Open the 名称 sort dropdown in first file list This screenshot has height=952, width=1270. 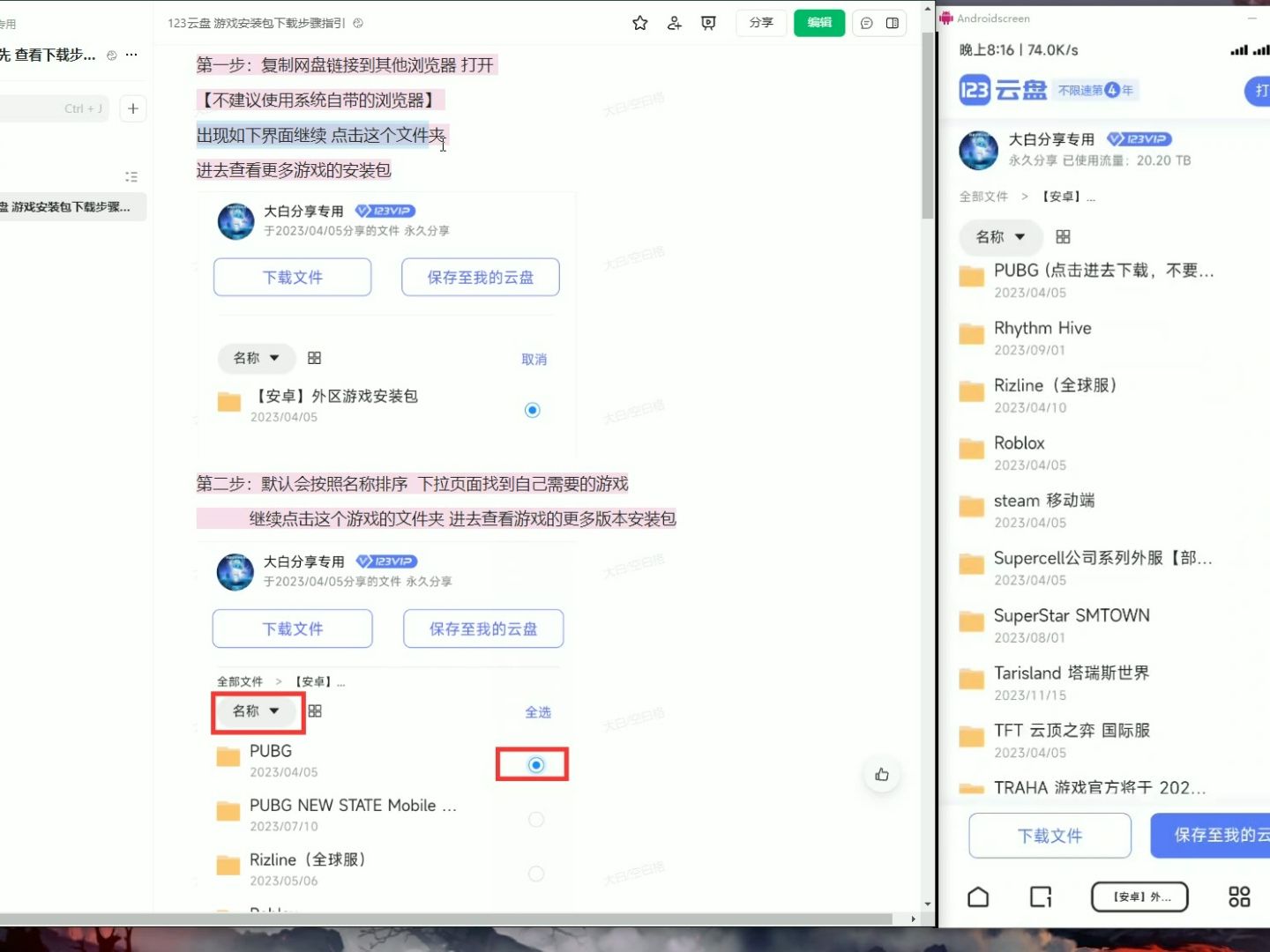[255, 358]
